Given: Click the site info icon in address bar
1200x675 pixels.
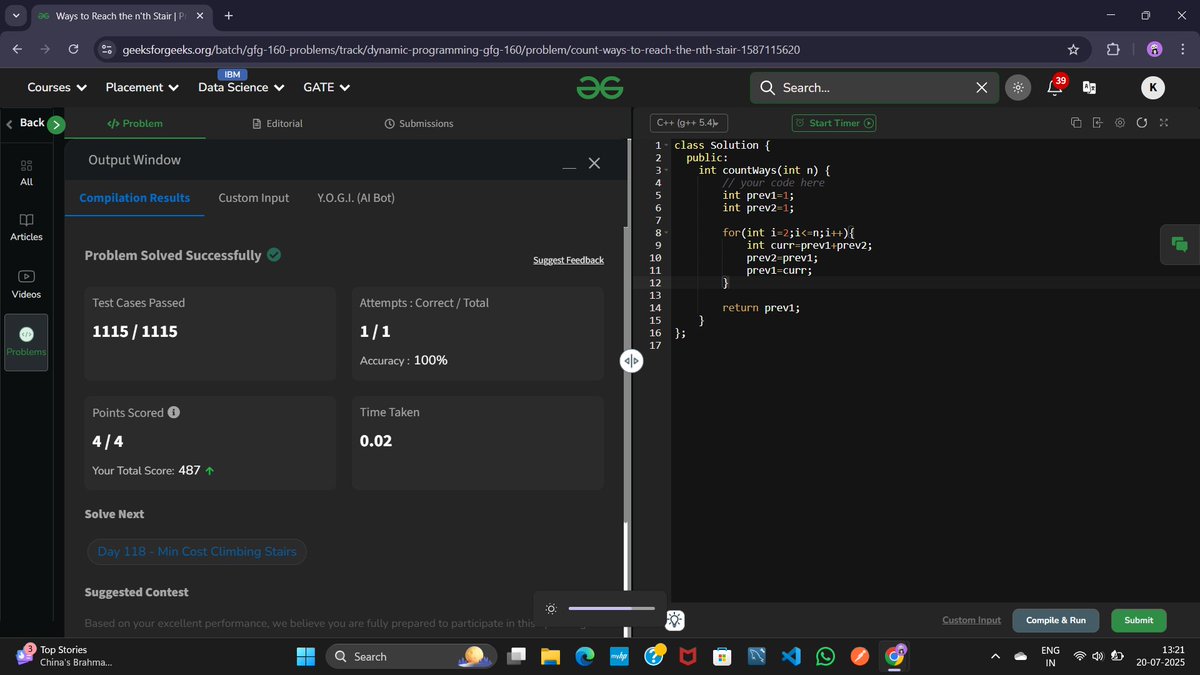Looking at the screenshot, I should pyautogui.click(x=108, y=49).
